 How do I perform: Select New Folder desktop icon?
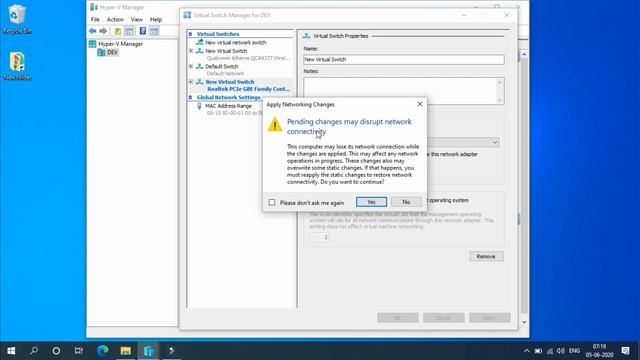tap(17, 65)
